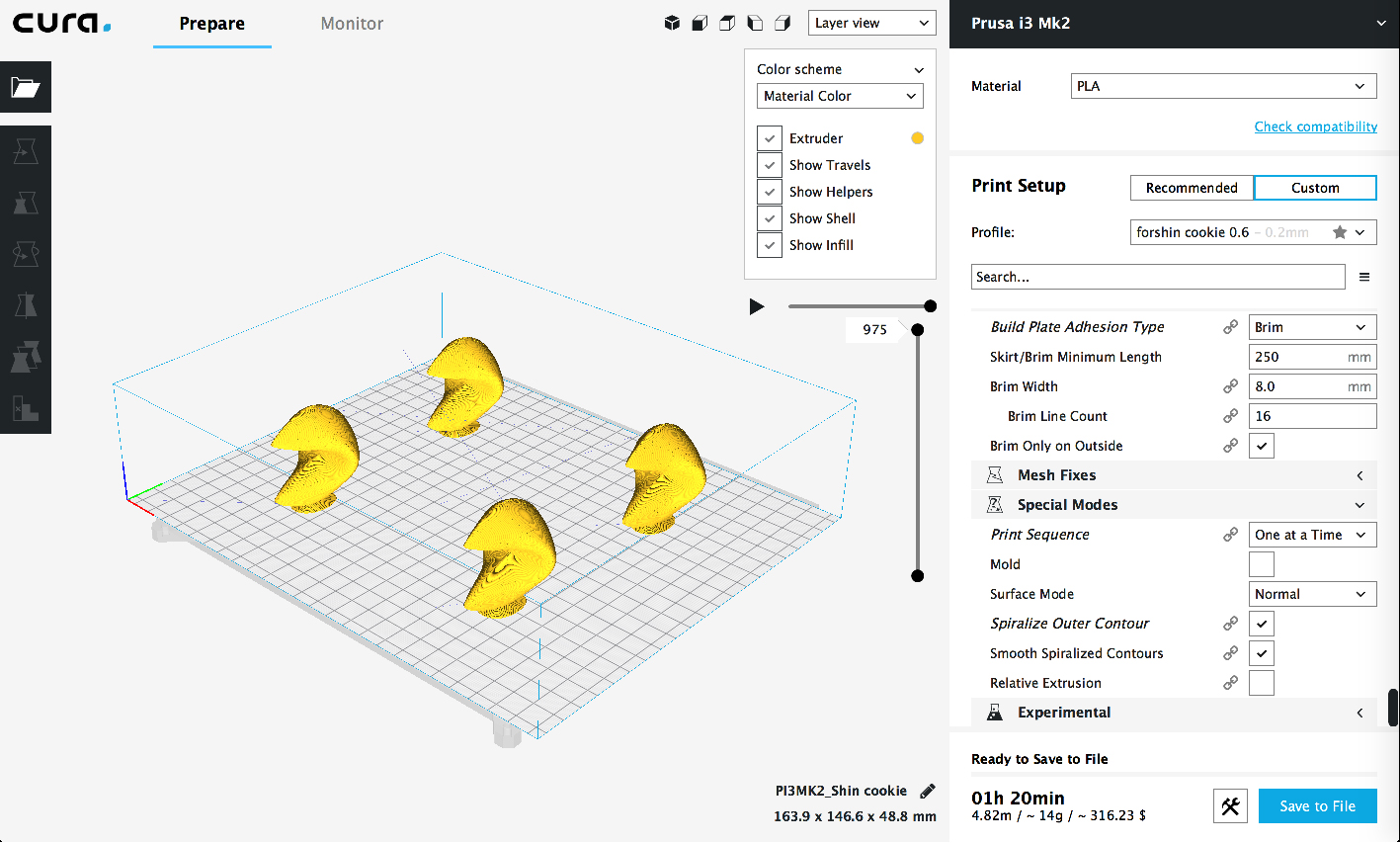Click the bottom handle of the layer slider

coord(918,576)
